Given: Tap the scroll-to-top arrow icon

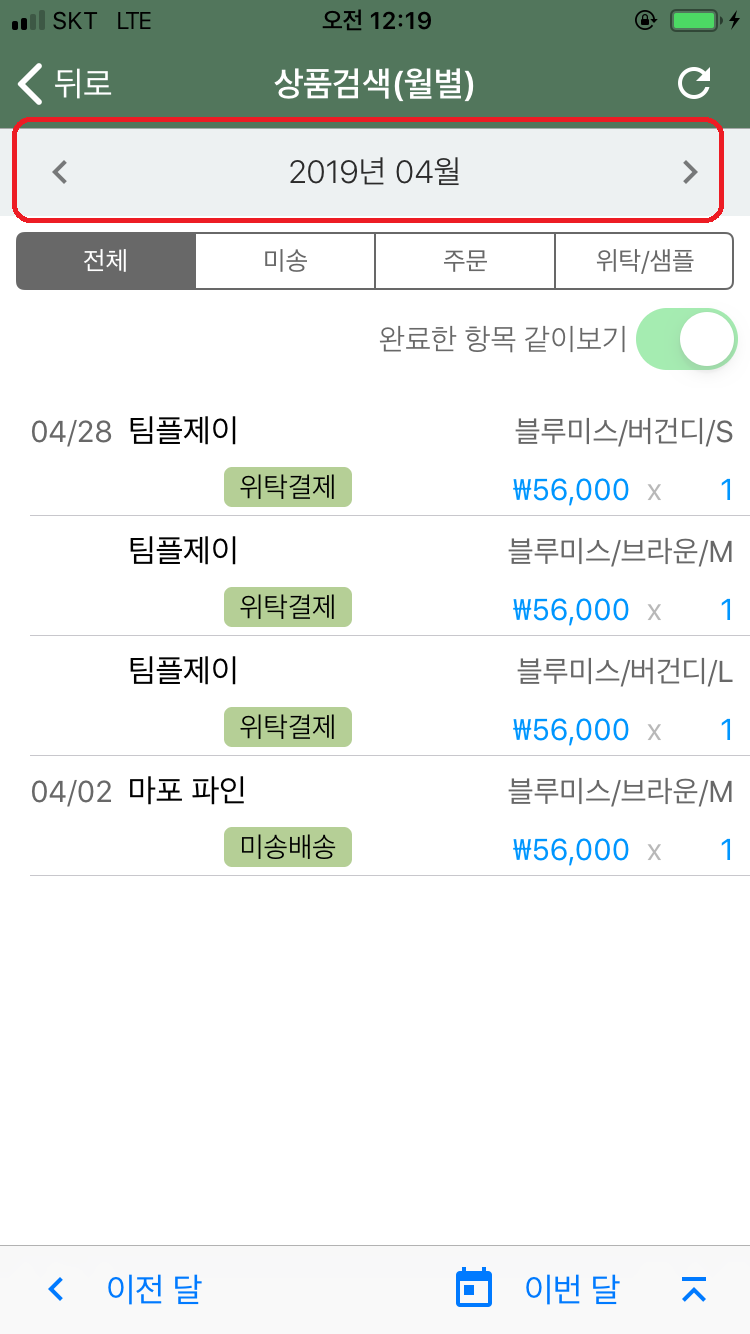Looking at the screenshot, I should 694,1289.
